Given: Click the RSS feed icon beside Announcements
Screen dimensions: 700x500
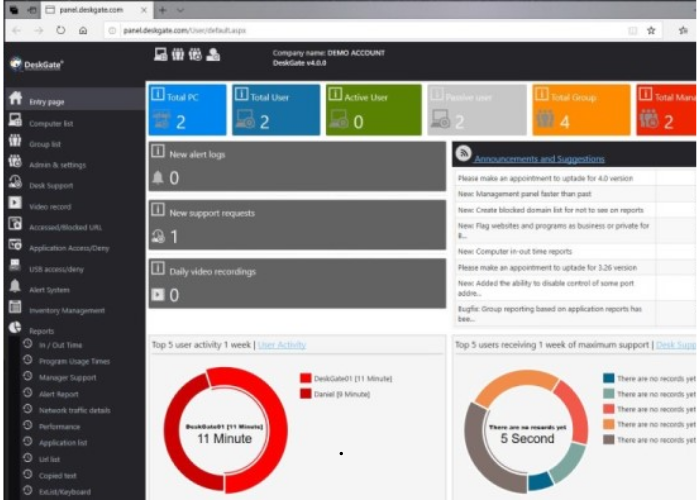Looking at the screenshot, I should (463, 154).
